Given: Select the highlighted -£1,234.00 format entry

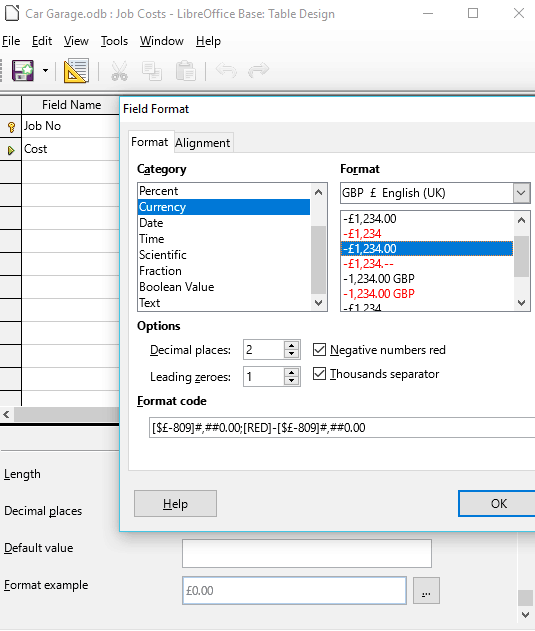Looking at the screenshot, I should pyautogui.click(x=427, y=249).
